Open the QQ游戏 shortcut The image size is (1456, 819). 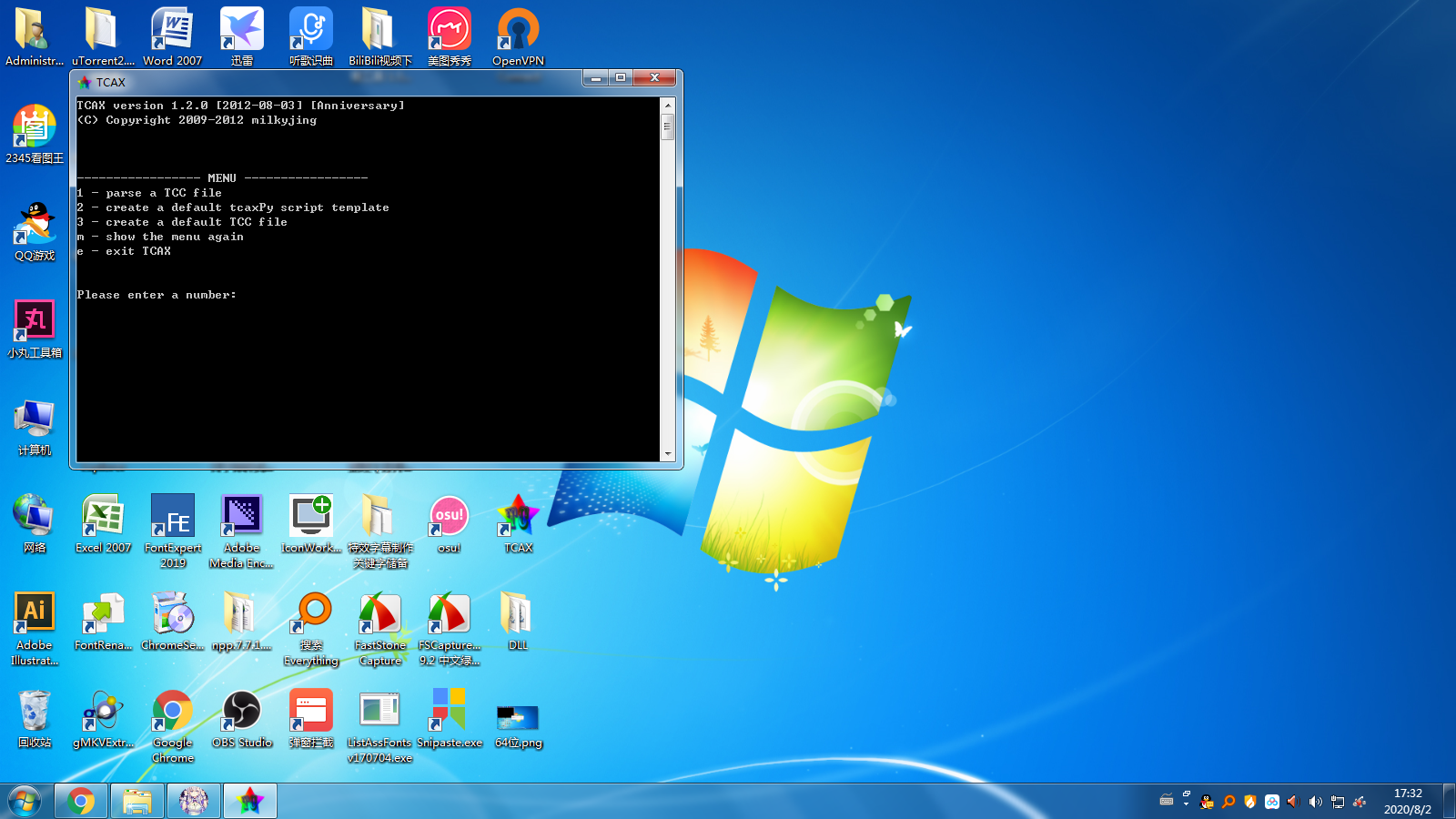(34, 231)
